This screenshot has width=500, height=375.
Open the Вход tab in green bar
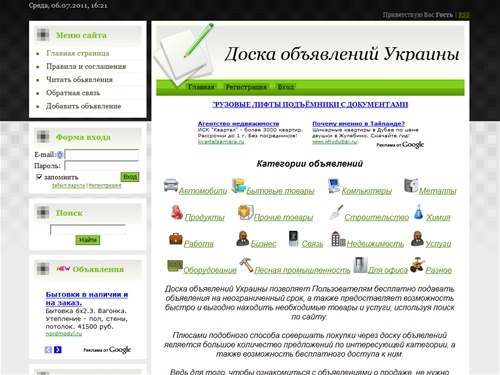click(x=286, y=87)
